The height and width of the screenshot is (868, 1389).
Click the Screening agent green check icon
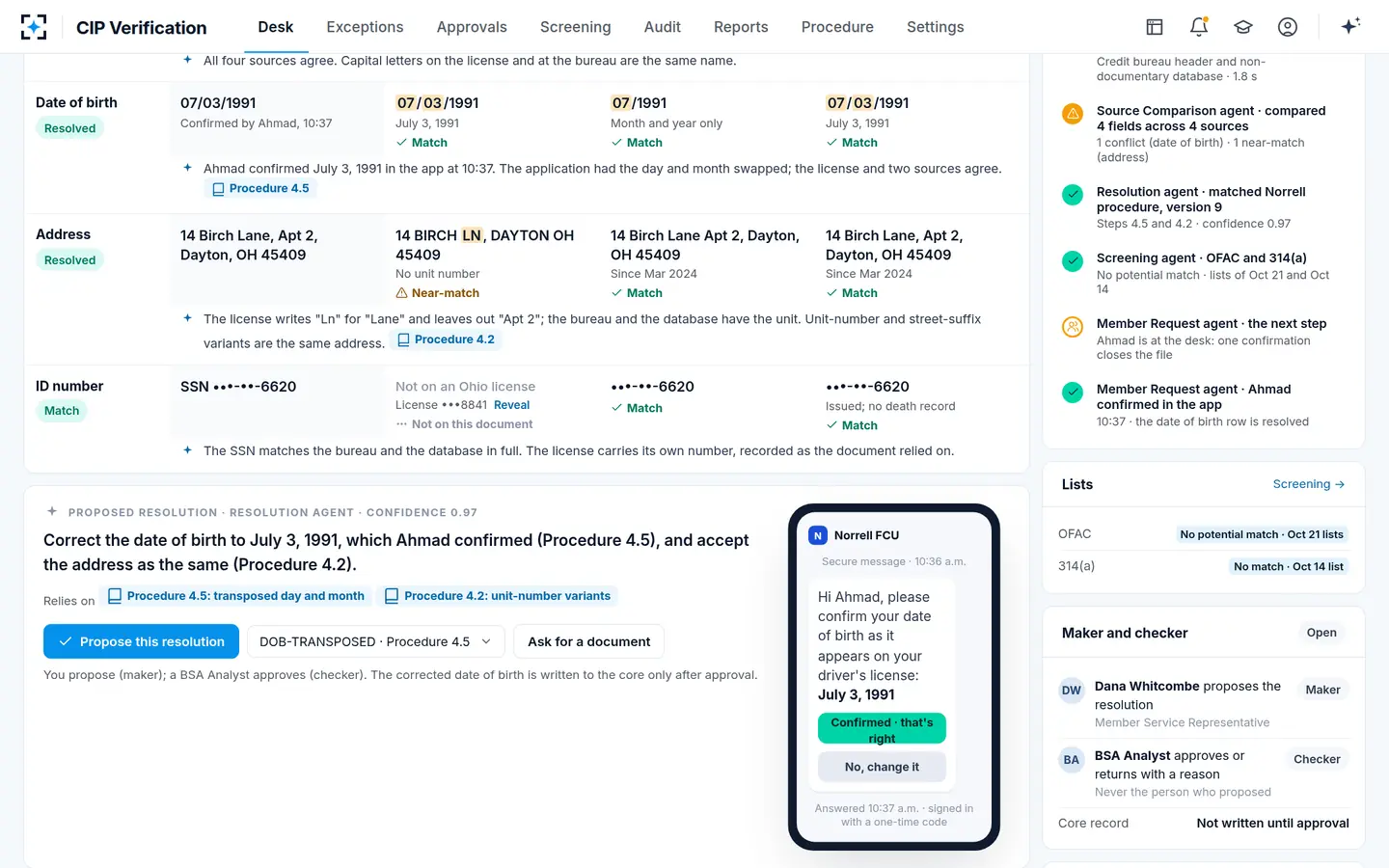click(1073, 260)
